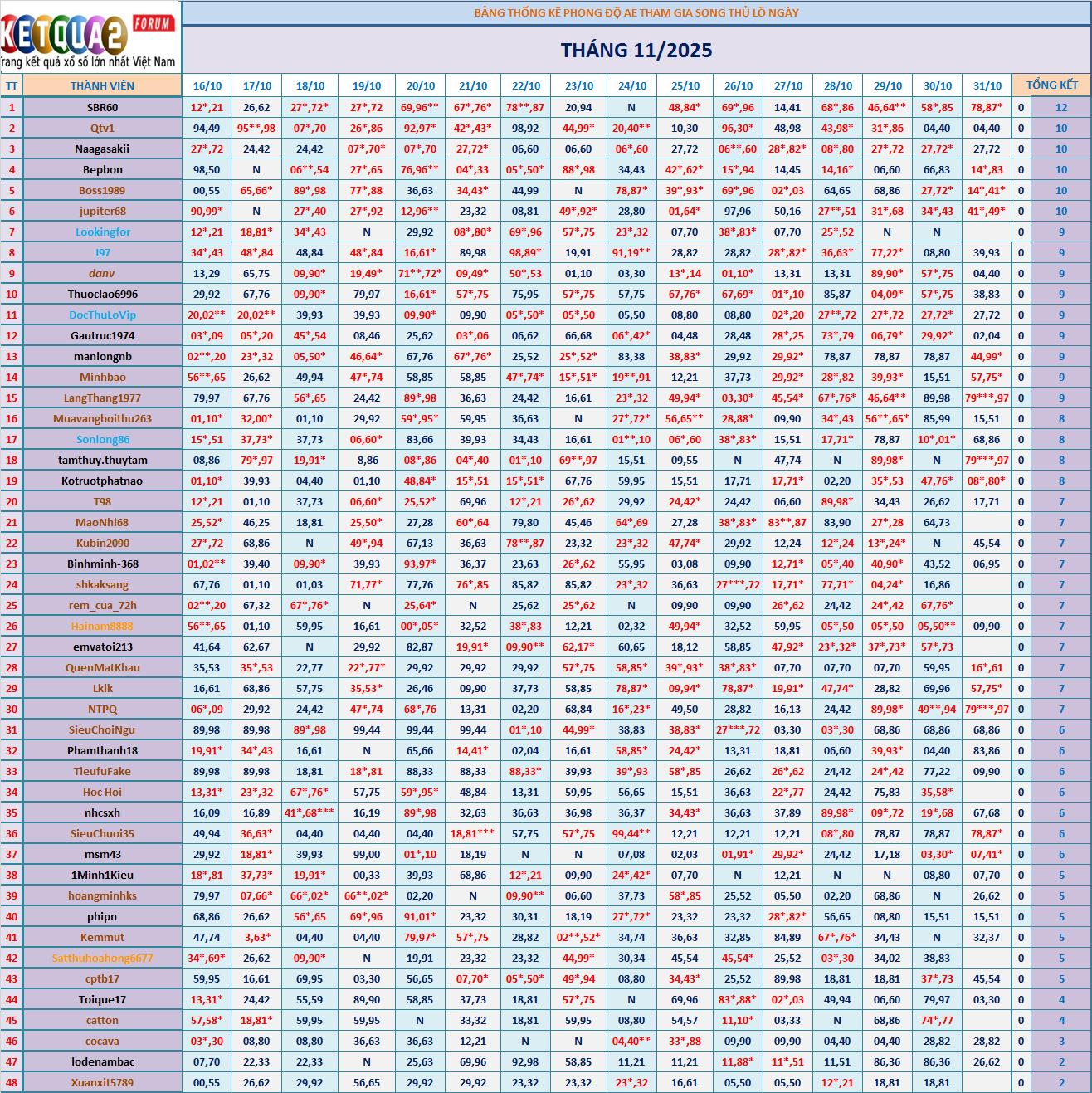
Task: Click the THÁNG 11/2025 title
Action: tap(636, 51)
